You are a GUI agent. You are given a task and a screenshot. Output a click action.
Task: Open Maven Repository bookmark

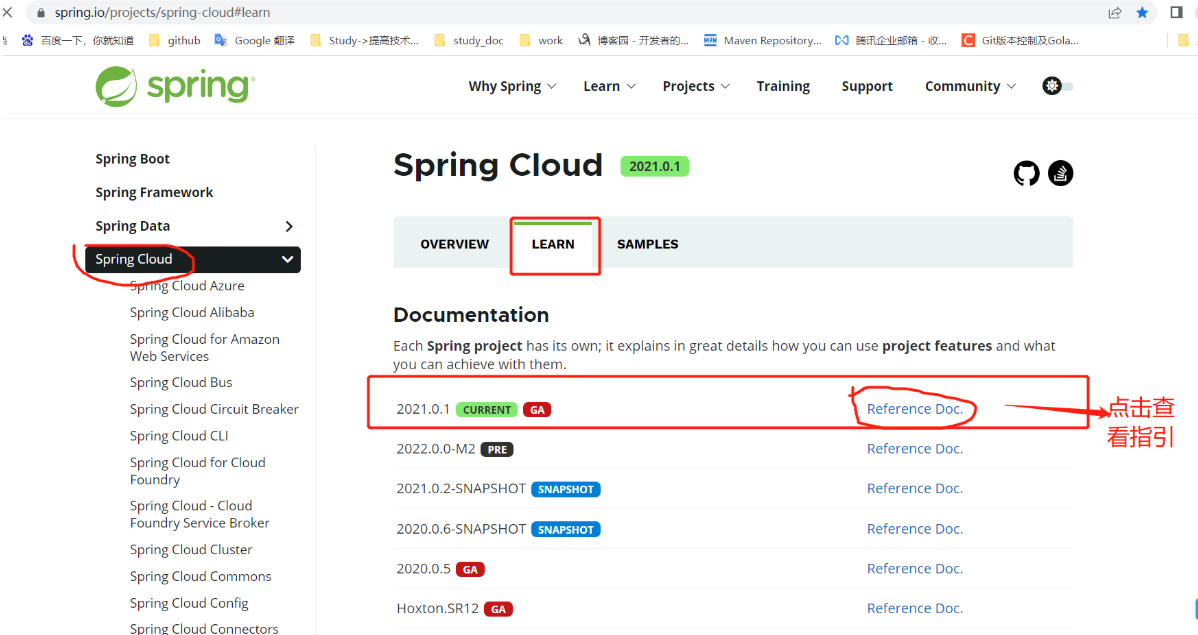pyautogui.click(x=763, y=40)
